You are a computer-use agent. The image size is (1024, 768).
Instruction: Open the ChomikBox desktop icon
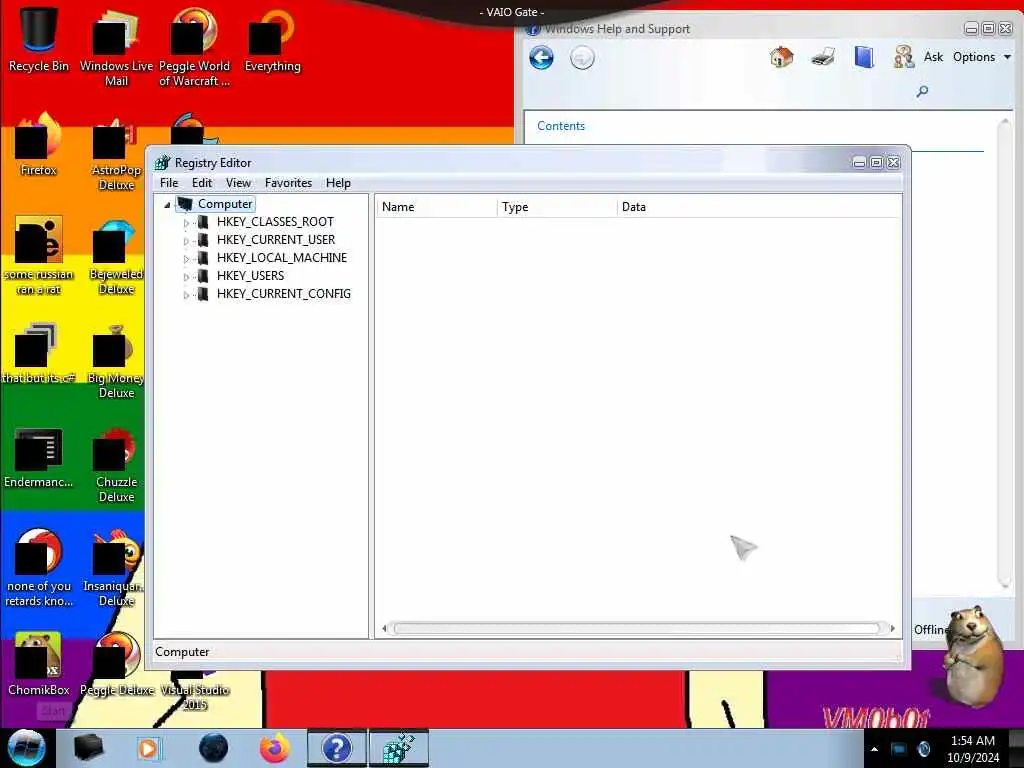coord(38,664)
